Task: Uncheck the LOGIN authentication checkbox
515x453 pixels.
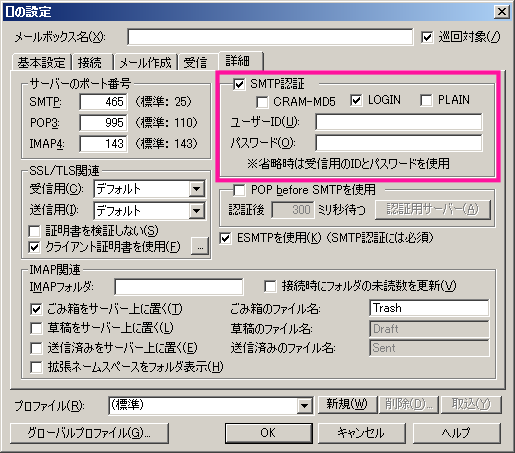Action: [356, 100]
